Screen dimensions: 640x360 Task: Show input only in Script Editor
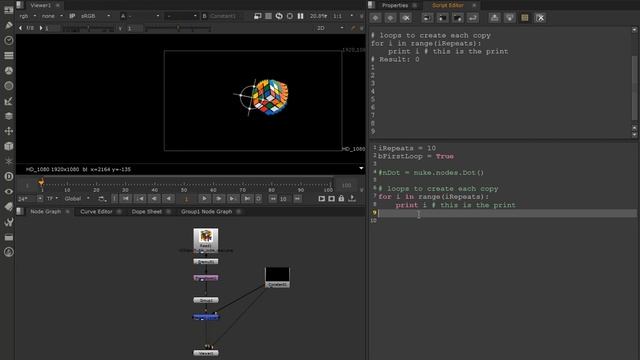494,18
